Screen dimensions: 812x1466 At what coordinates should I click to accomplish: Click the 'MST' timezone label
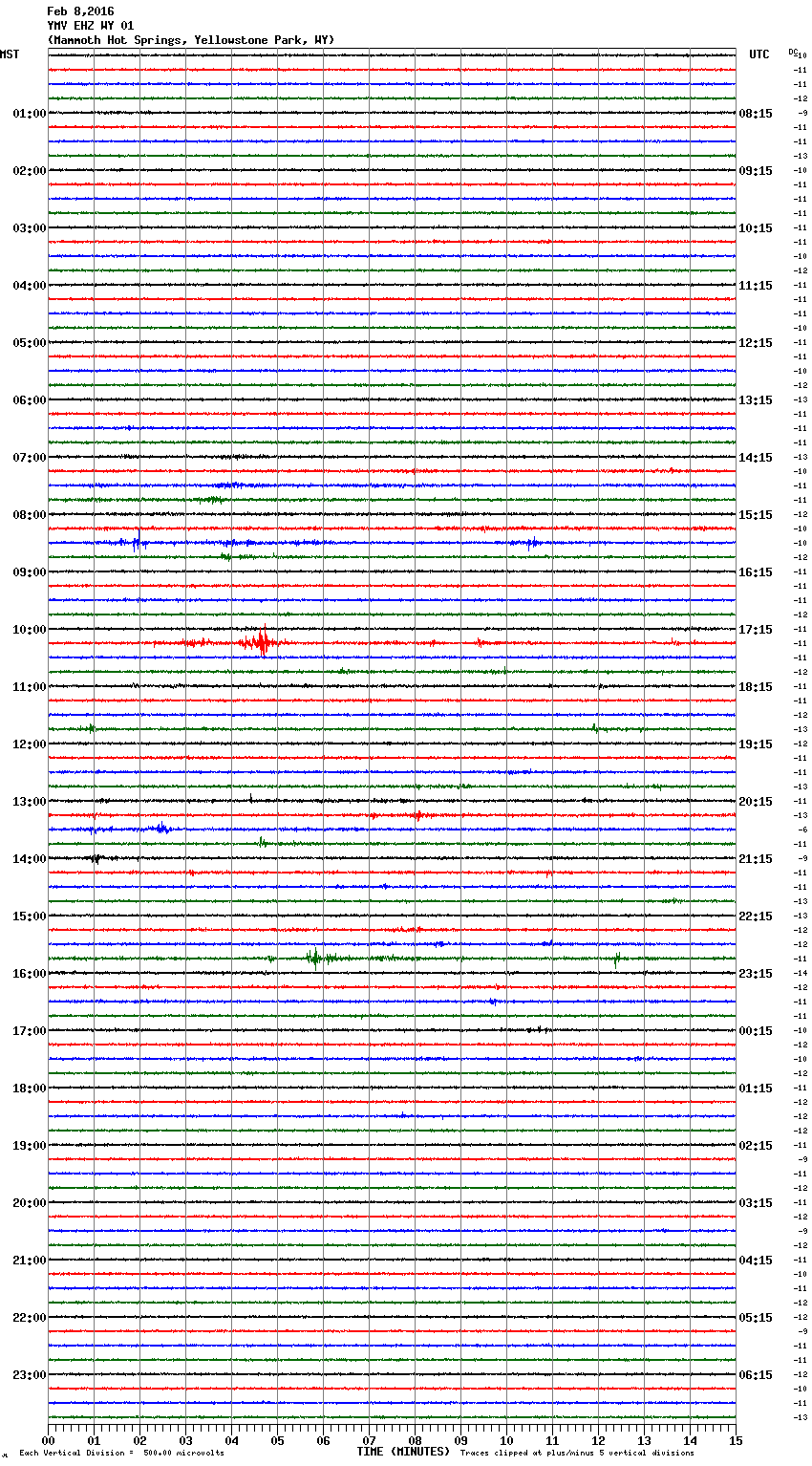[x=10, y=54]
